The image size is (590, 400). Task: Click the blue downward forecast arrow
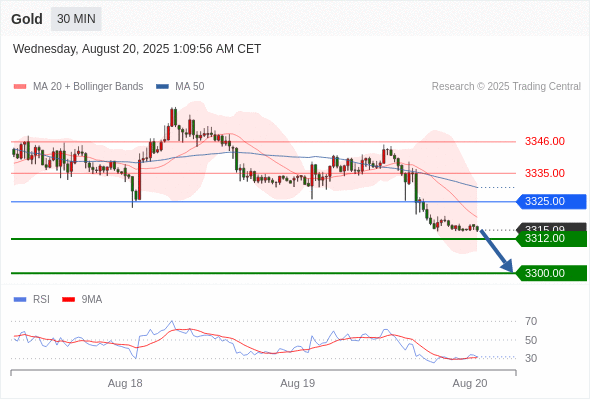(497, 251)
